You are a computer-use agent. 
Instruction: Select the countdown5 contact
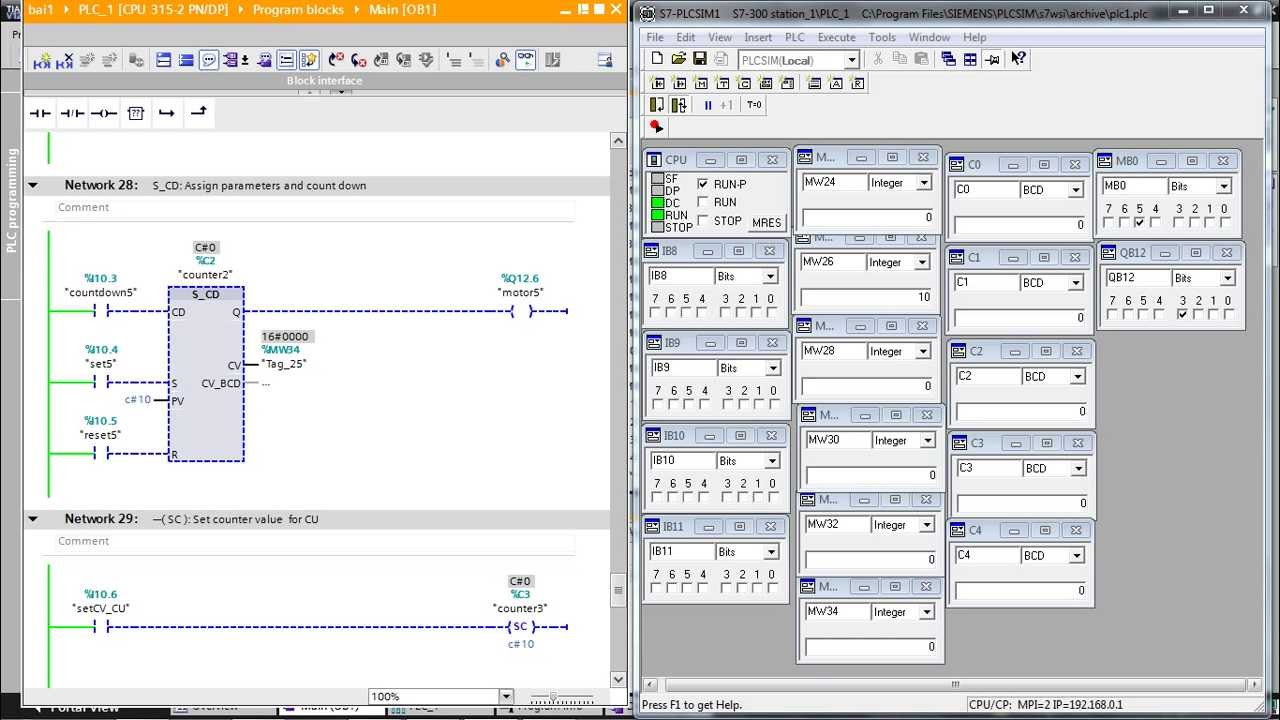click(101, 311)
